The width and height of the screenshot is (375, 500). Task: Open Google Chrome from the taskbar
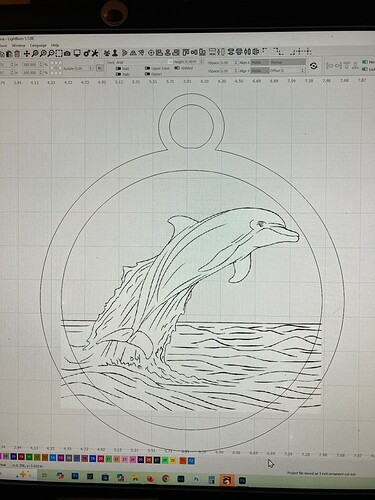[x=166, y=479]
